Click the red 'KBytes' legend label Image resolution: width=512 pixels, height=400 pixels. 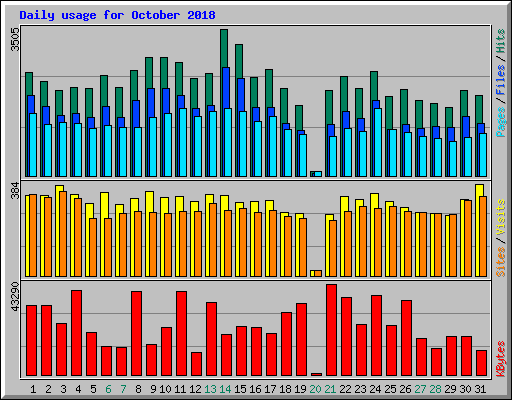[x=501, y=359]
